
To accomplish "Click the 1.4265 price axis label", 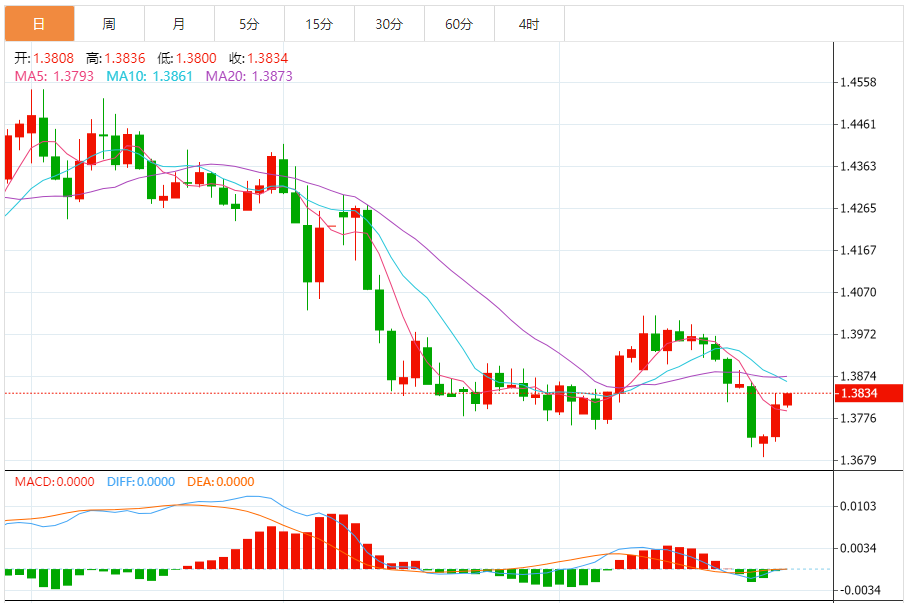I will click(859, 208).
